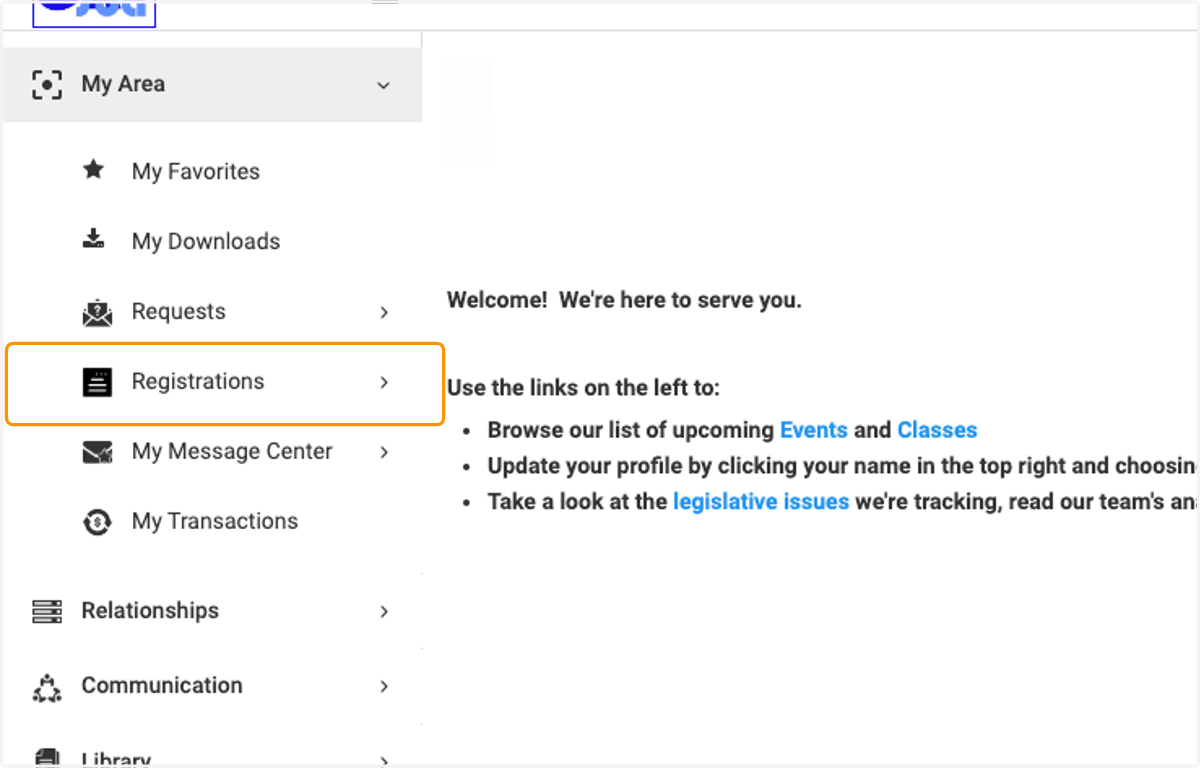Expand the Registrations submenu arrow
Image resolution: width=1200 pixels, height=768 pixels.
pyautogui.click(x=384, y=382)
